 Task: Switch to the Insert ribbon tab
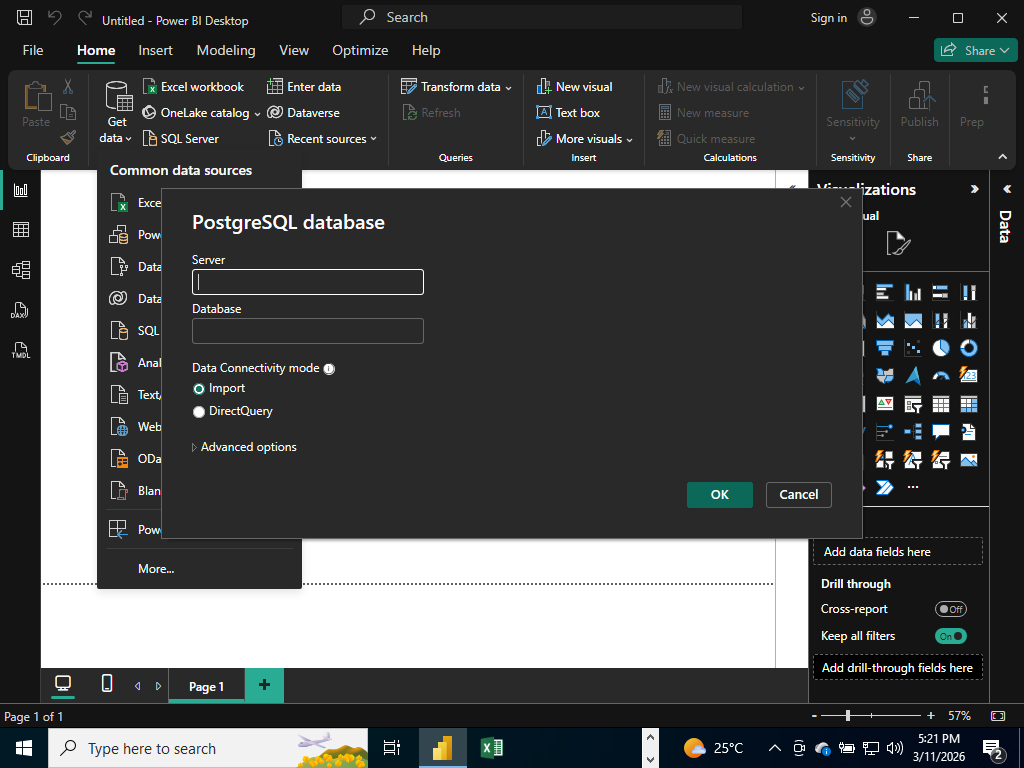click(155, 50)
